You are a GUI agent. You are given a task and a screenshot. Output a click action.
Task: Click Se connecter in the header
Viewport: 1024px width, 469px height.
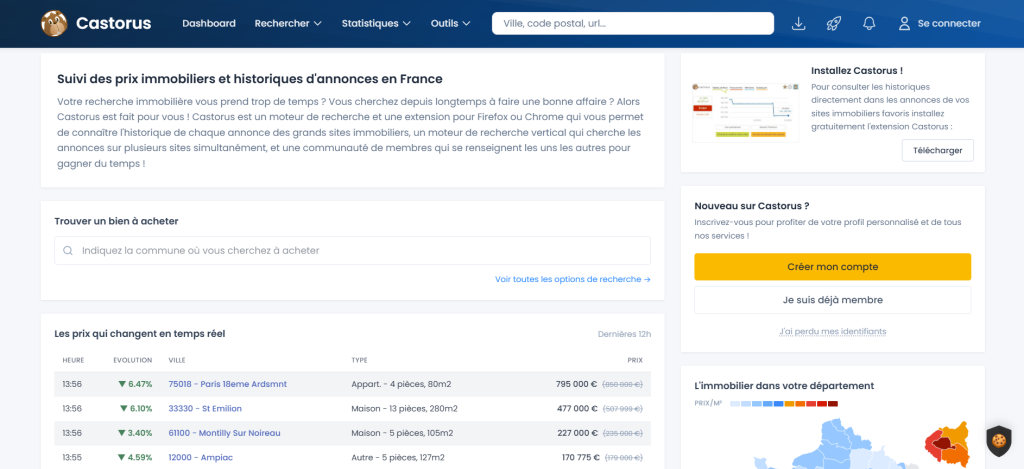click(949, 24)
